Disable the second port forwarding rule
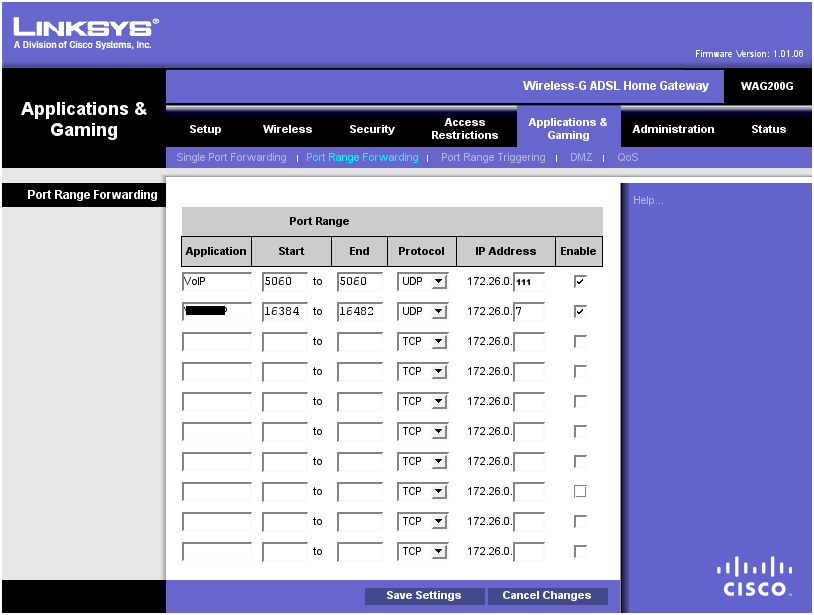814x615 pixels. pos(578,311)
